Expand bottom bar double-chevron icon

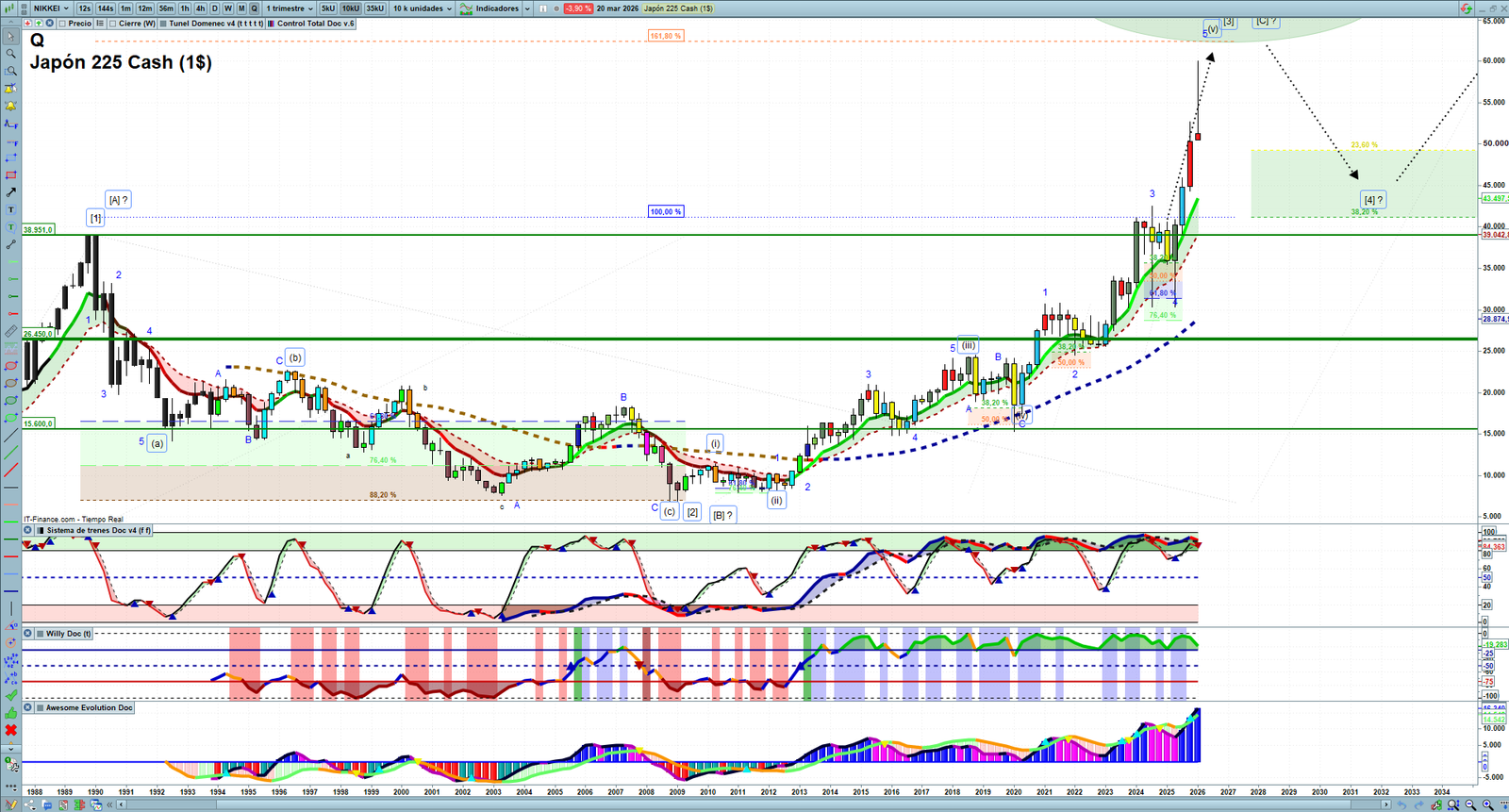tap(110, 804)
